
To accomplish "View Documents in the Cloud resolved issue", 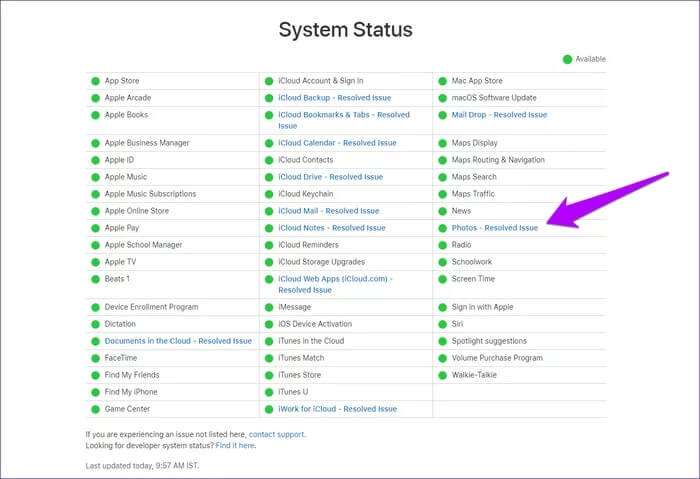I will pyautogui.click(x=178, y=341).
